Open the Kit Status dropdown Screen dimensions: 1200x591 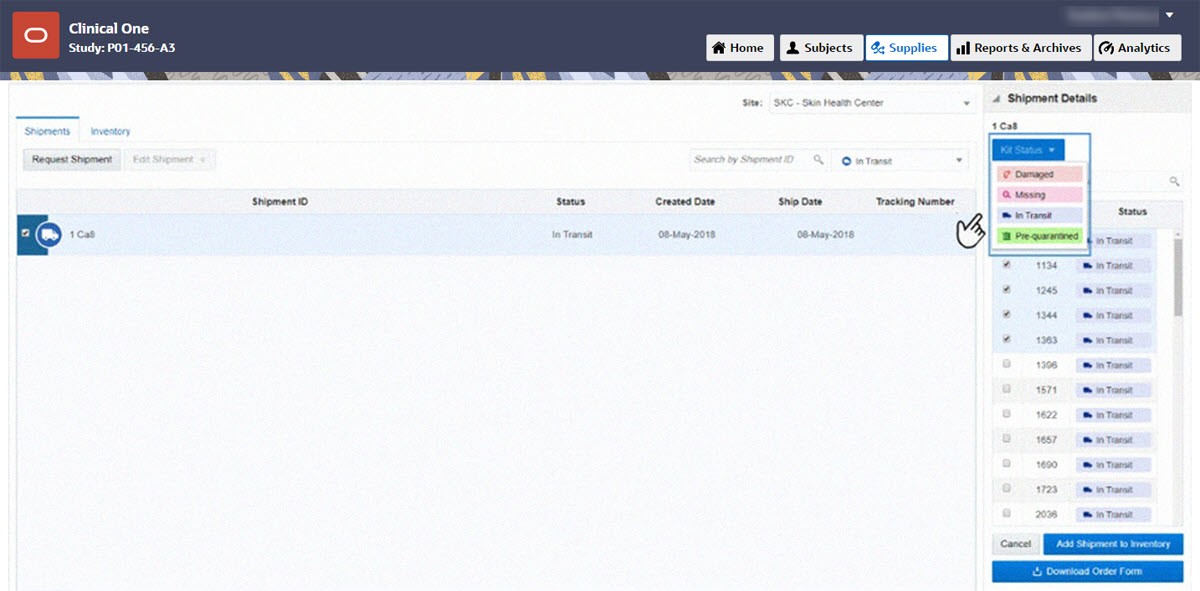pos(1028,150)
